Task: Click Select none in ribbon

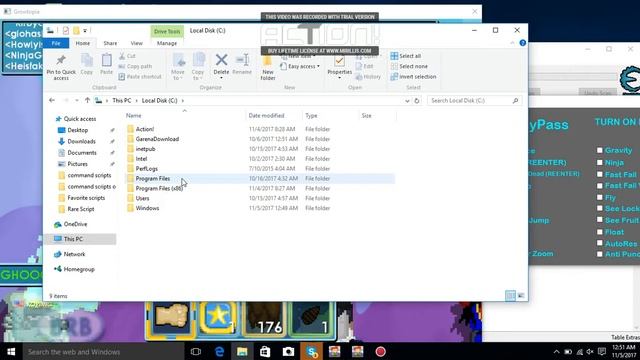Action: click(x=409, y=66)
